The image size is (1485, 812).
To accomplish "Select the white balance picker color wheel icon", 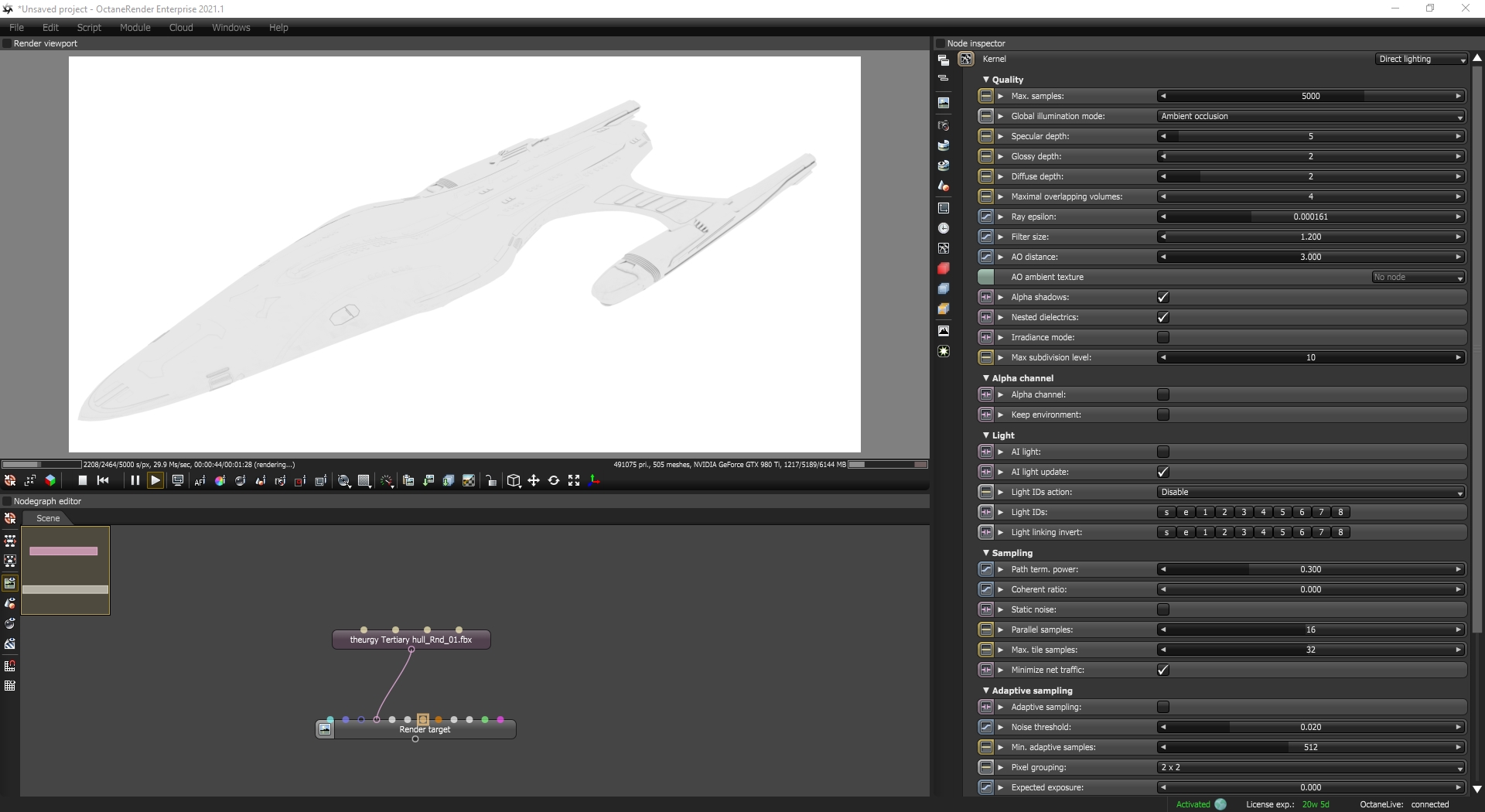I will coord(220,481).
